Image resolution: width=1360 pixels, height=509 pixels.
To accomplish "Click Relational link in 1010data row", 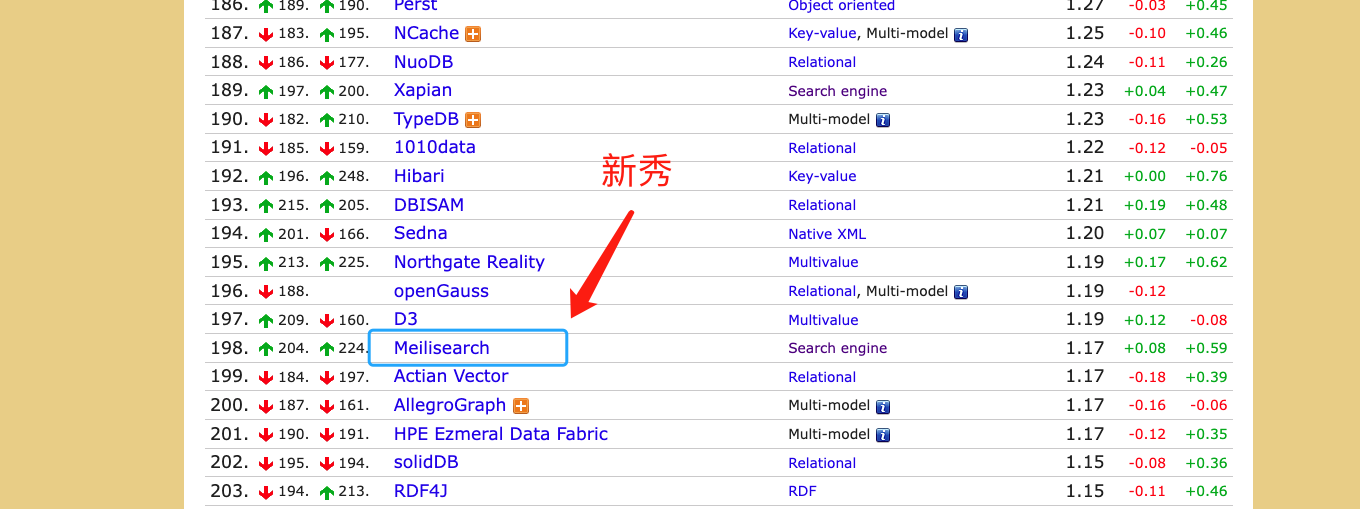I will point(822,148).
